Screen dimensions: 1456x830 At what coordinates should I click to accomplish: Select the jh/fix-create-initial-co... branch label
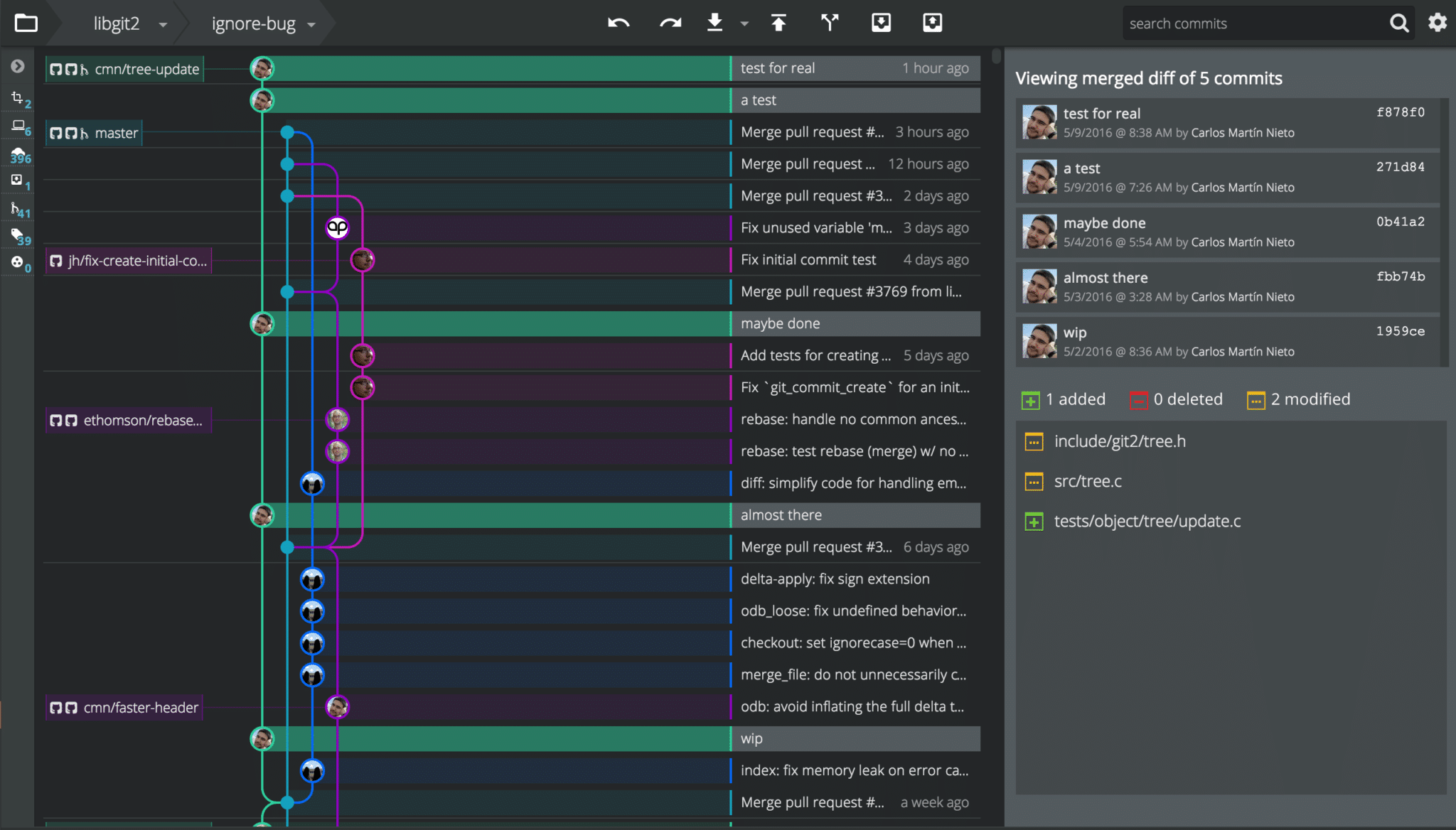(128, 261)
